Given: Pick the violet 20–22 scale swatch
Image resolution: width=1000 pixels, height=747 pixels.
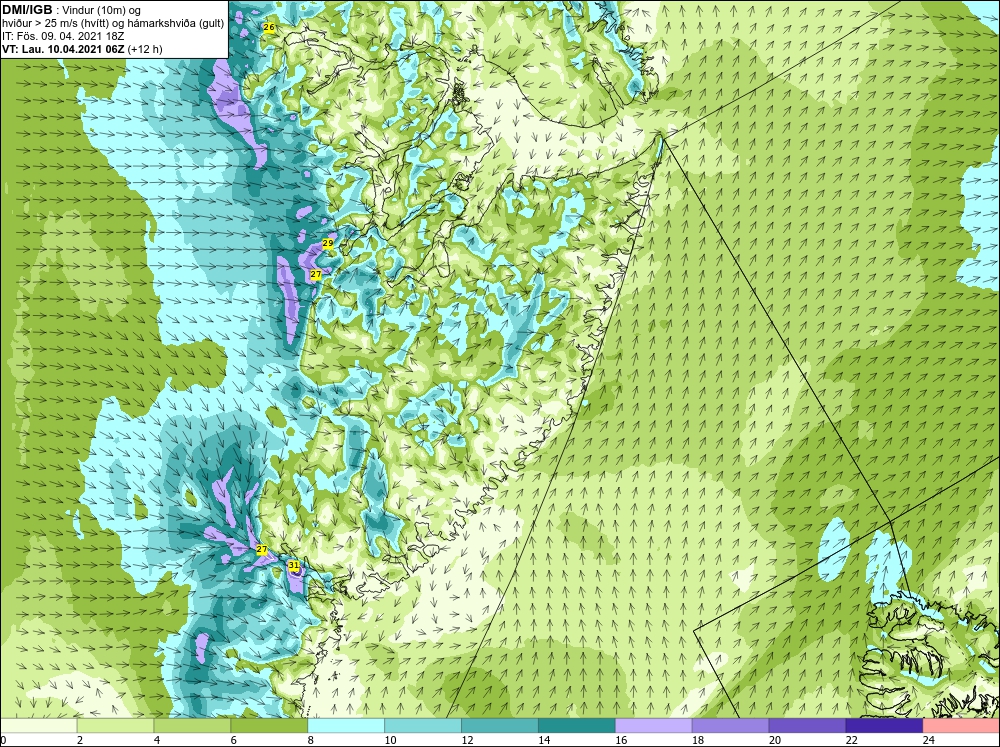Looking at the screenshot, I should tap(807, 725).
